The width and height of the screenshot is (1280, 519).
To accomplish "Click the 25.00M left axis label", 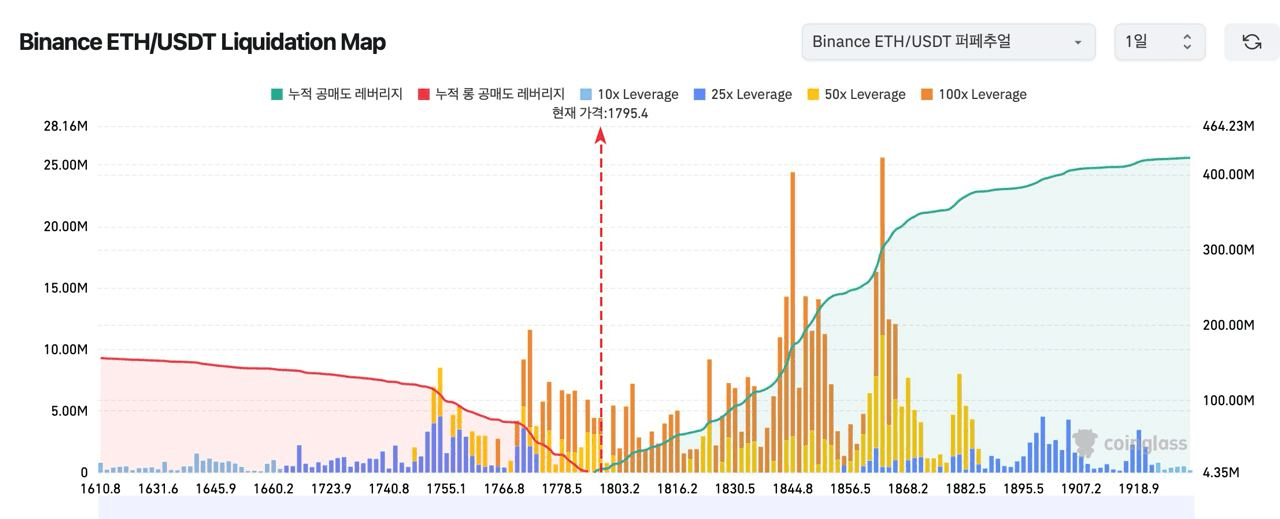I will [66, 164].
